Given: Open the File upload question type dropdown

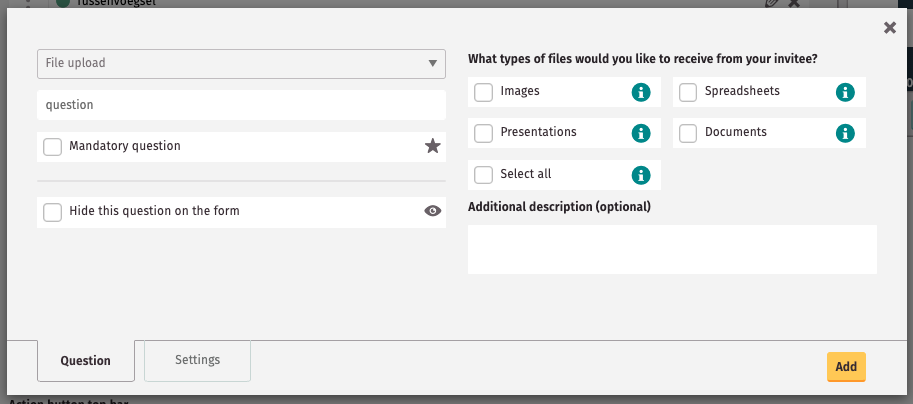Looking at the screenshot, I should [241, 63].
